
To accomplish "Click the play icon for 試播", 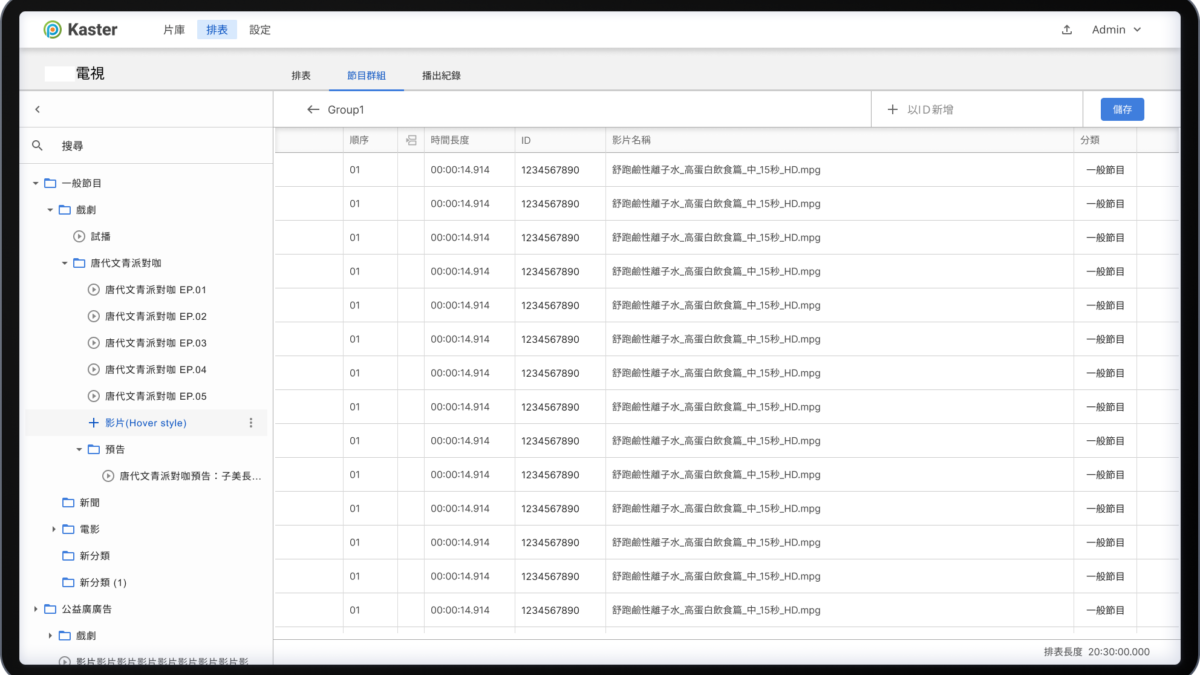I will pos(79,236).
